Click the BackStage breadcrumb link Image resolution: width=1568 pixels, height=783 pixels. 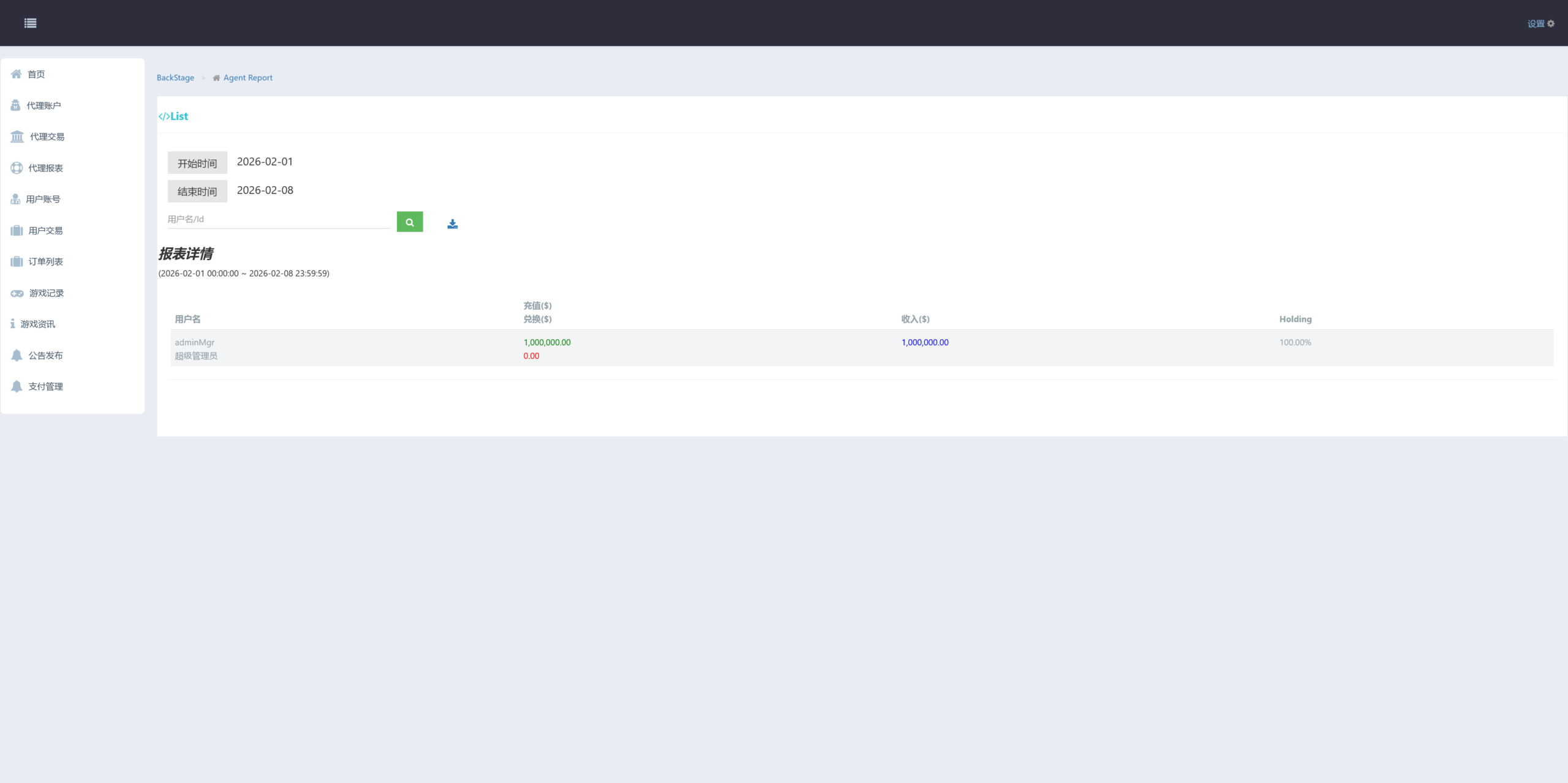(x=175, y=78)
